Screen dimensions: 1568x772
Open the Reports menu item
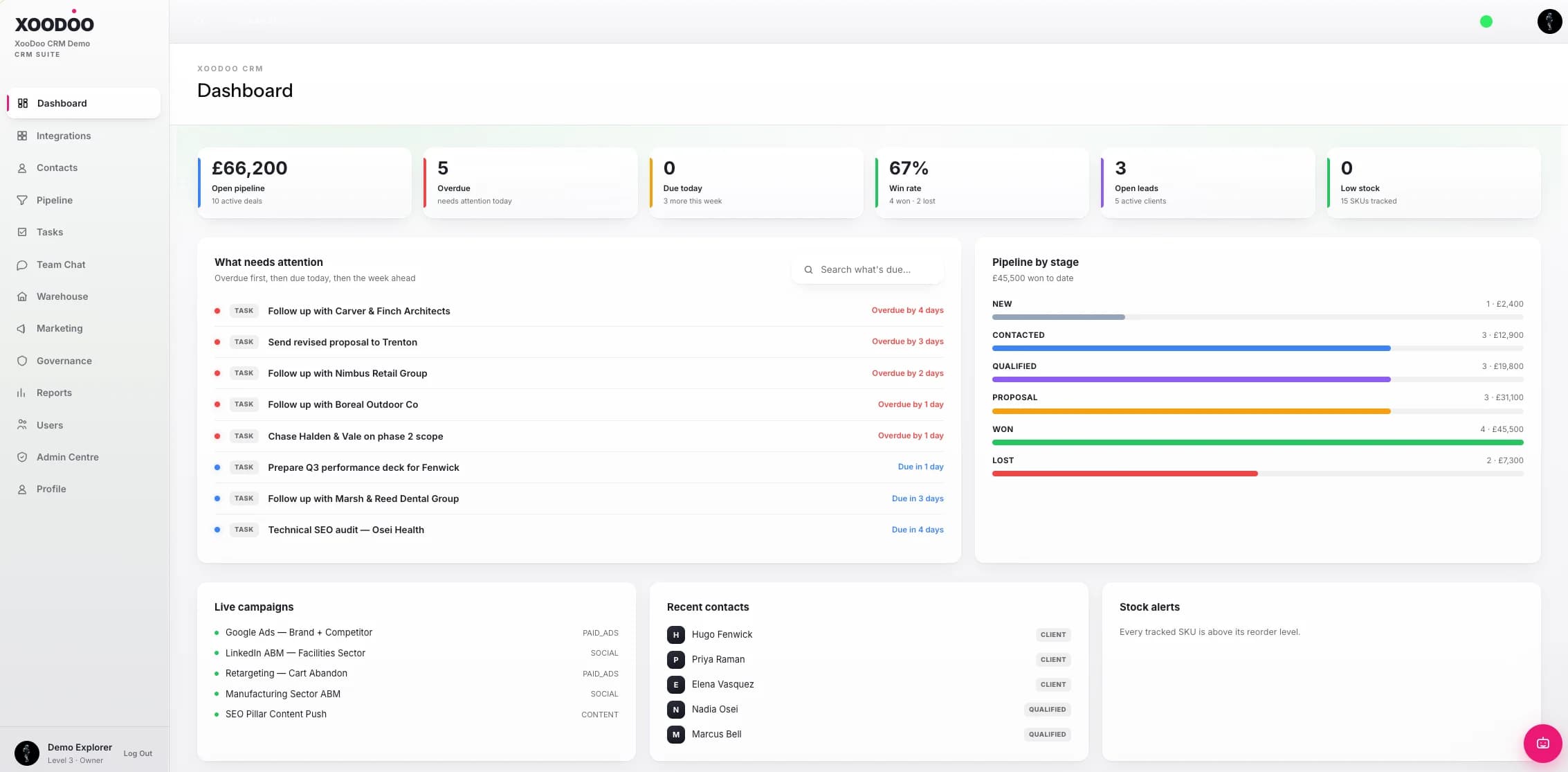84,393
